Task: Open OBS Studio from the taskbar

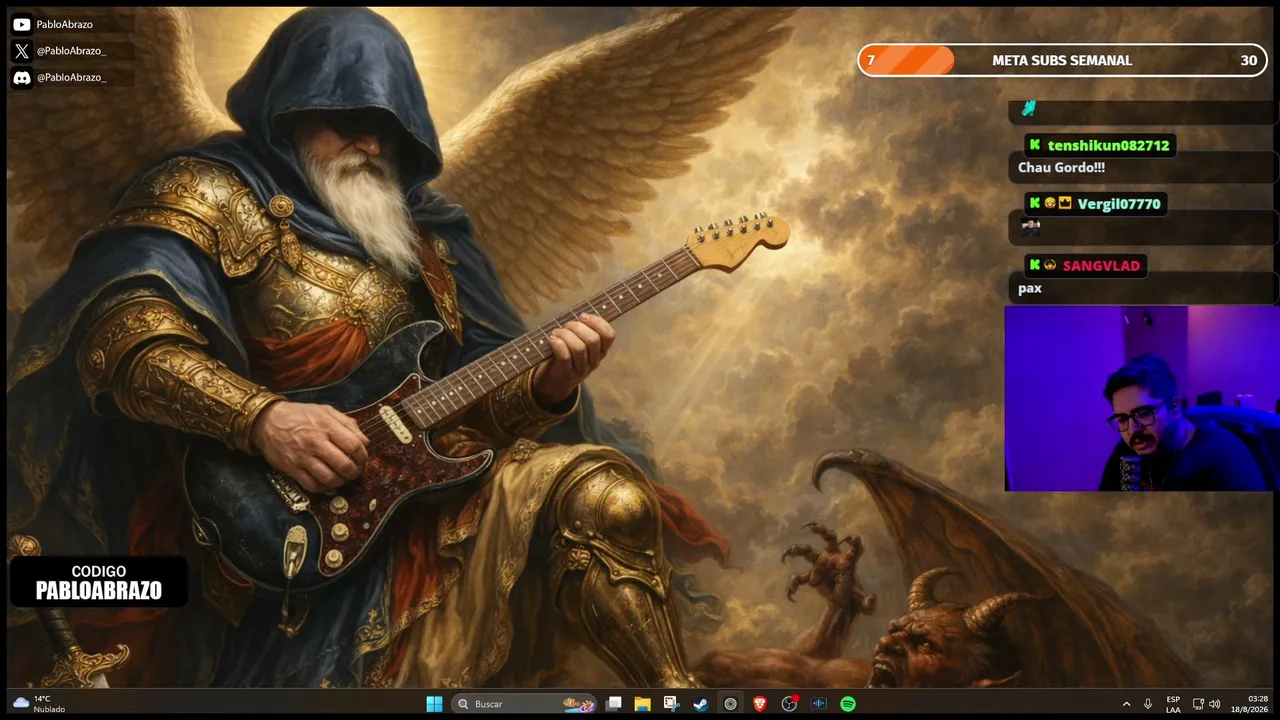Action: (x=789, y=704)
